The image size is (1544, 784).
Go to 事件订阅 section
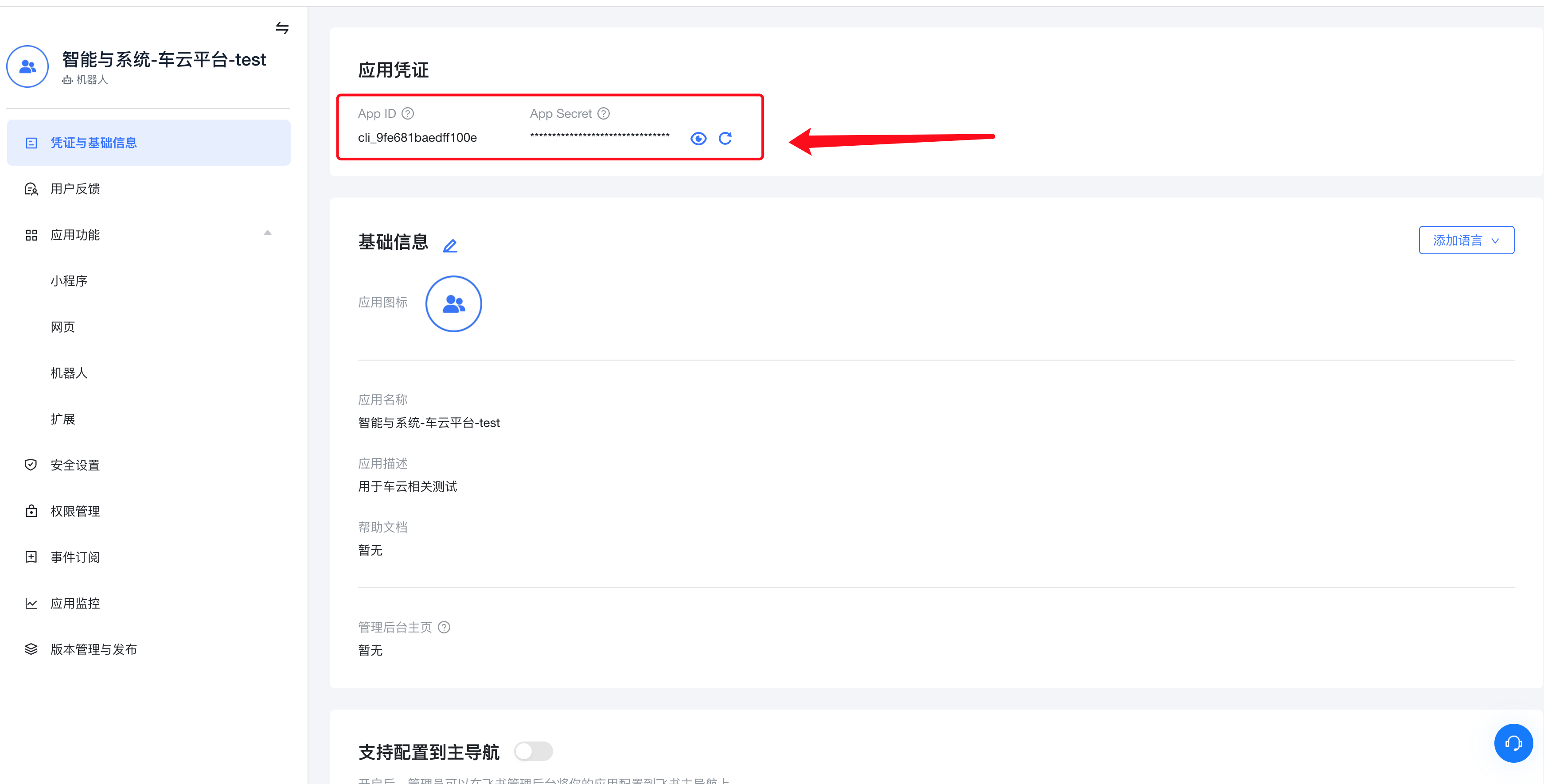click(x=74, y=557)
